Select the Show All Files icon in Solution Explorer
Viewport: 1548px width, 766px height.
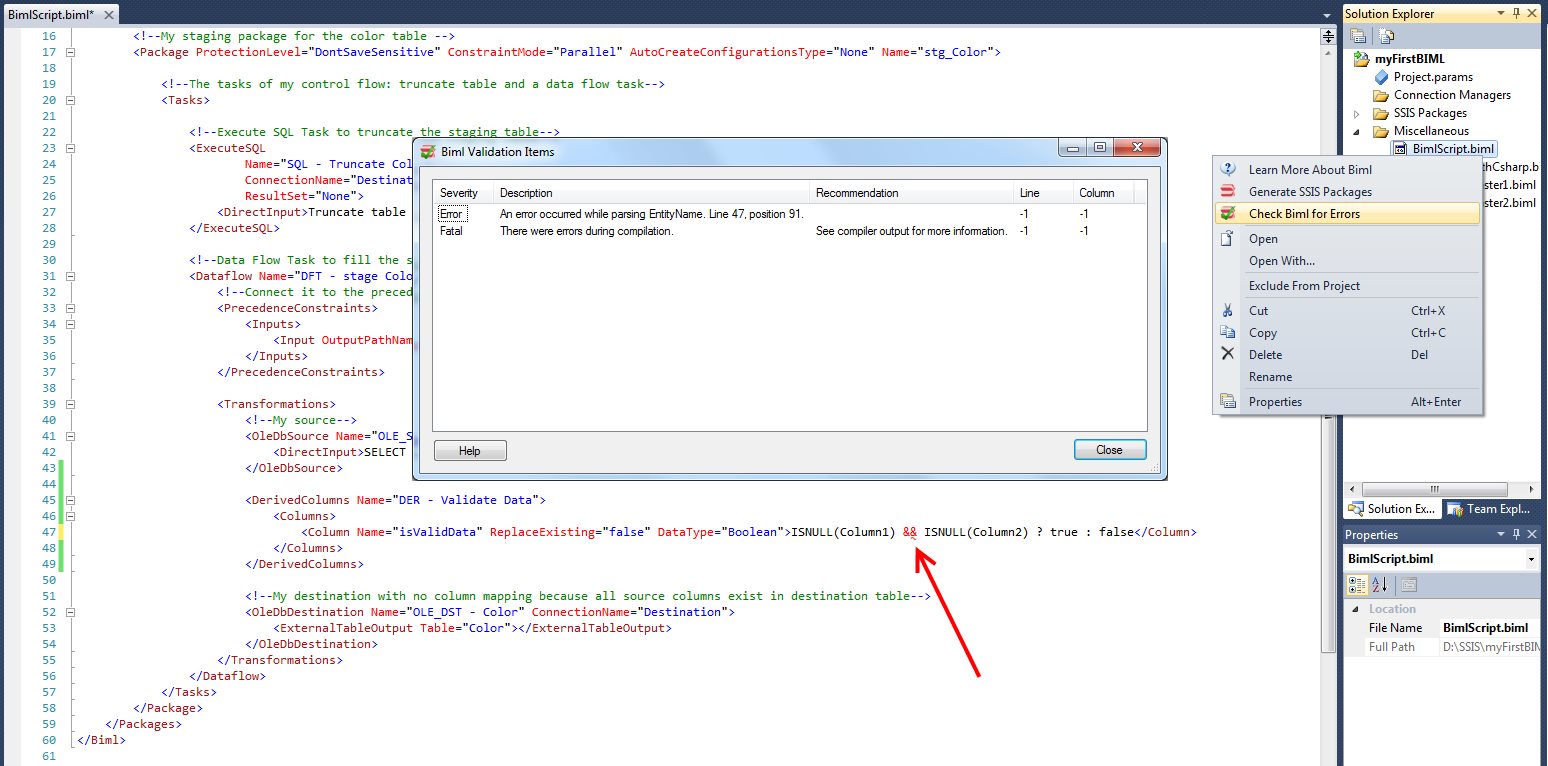pyautogui.click(x=1386, y=35)
